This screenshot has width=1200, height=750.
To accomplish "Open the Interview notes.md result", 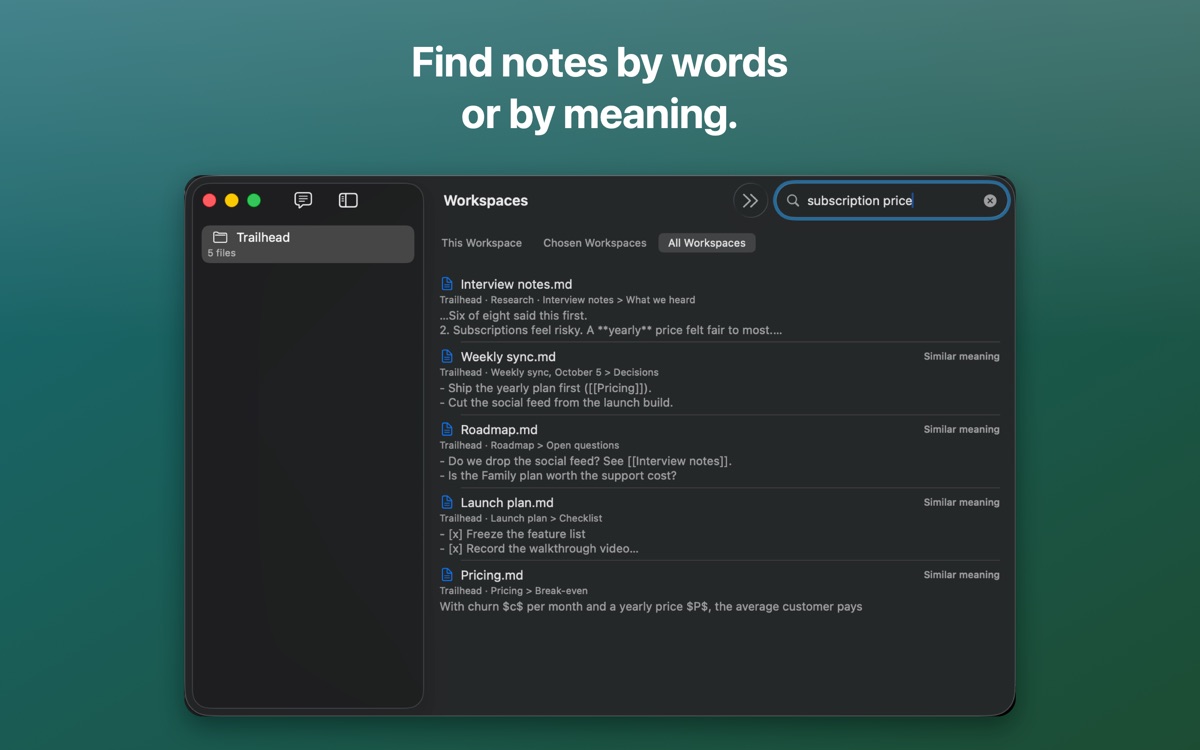I will tap(720, 307).
